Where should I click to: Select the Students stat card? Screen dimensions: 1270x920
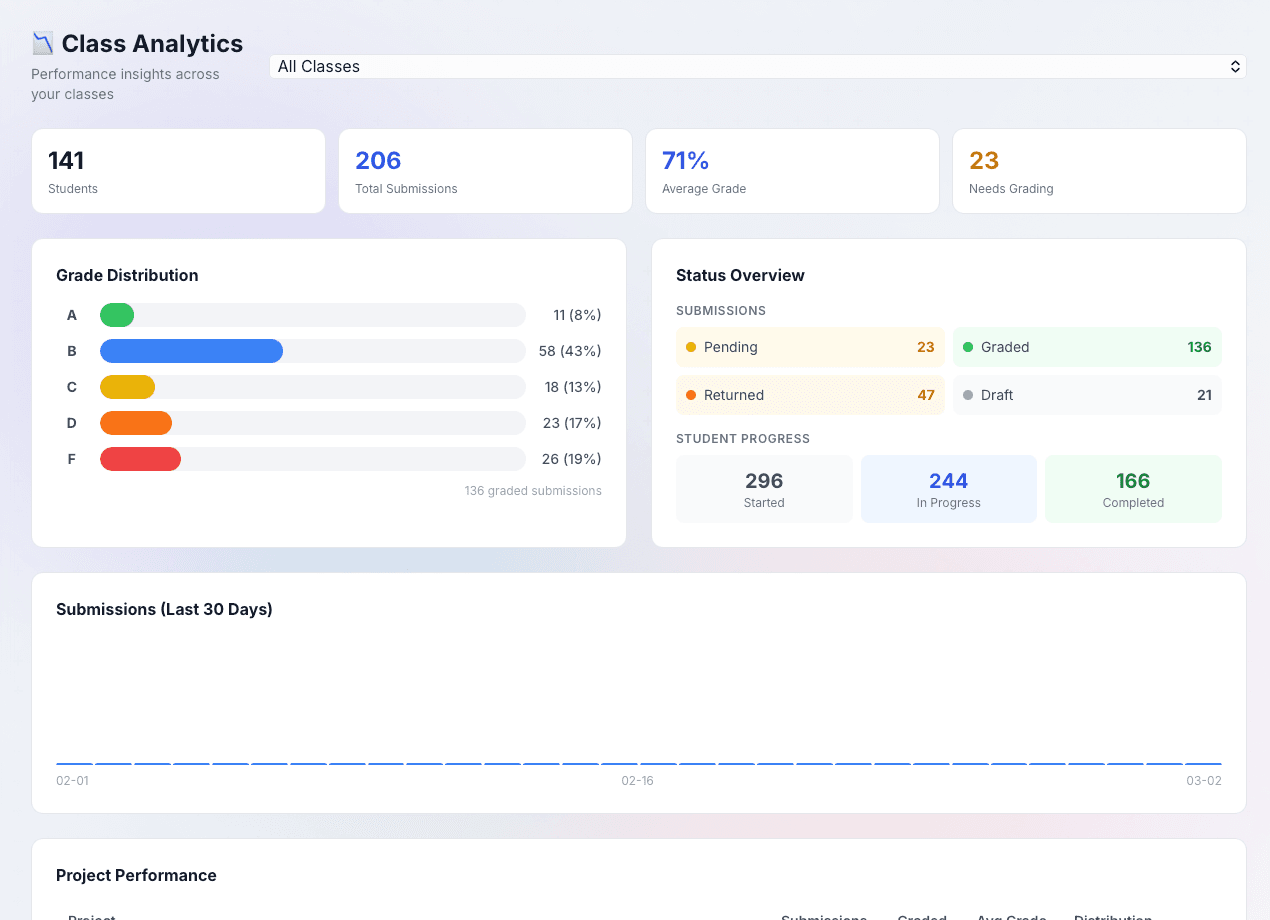coord(178,170)
